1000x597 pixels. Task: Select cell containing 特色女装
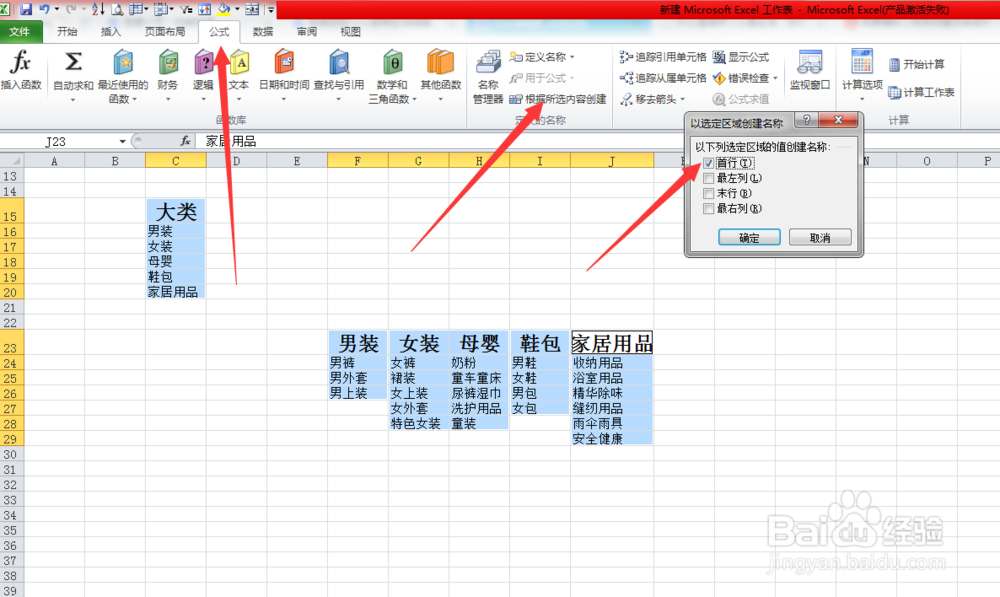(x=418, y=424)
